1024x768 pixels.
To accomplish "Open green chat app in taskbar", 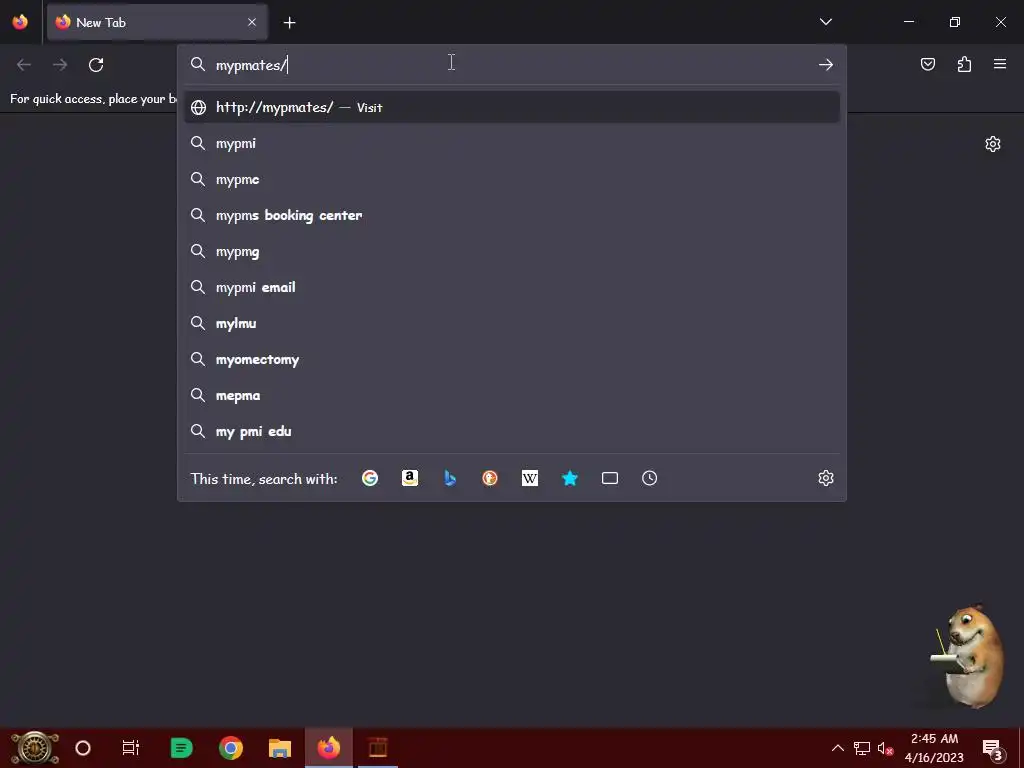I will coord(181,748).
